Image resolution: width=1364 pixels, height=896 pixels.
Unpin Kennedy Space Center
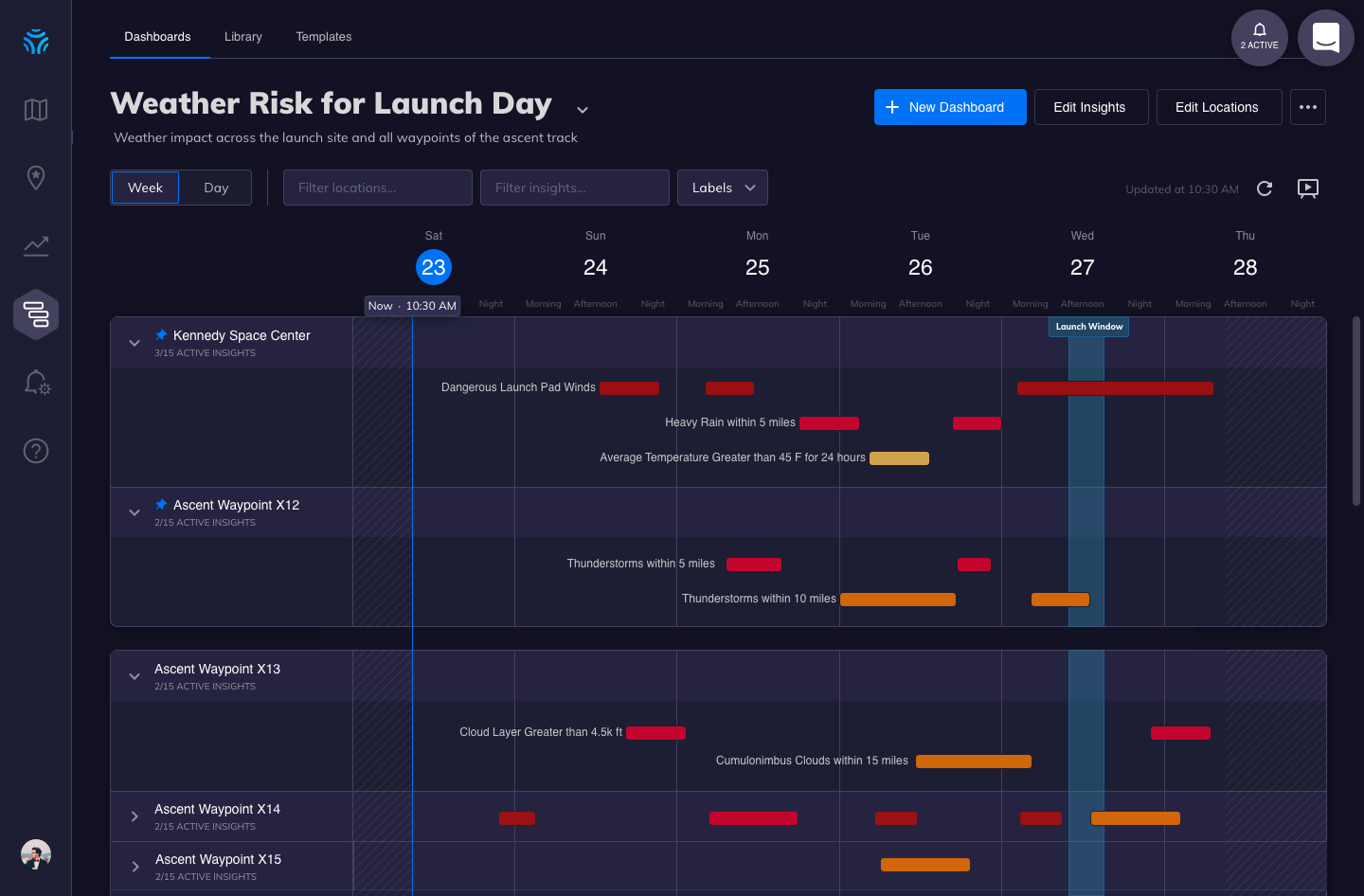tap(160, 333)
